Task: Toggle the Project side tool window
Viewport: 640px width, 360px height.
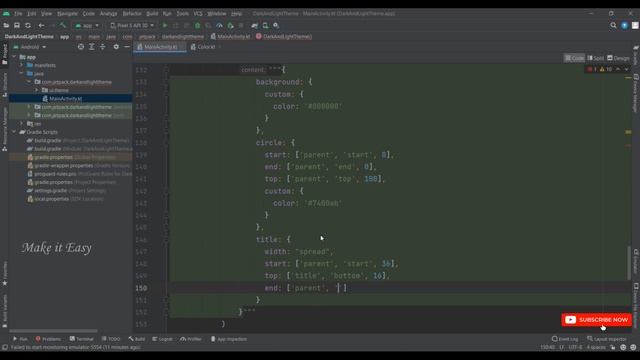Action: (4, 54)
